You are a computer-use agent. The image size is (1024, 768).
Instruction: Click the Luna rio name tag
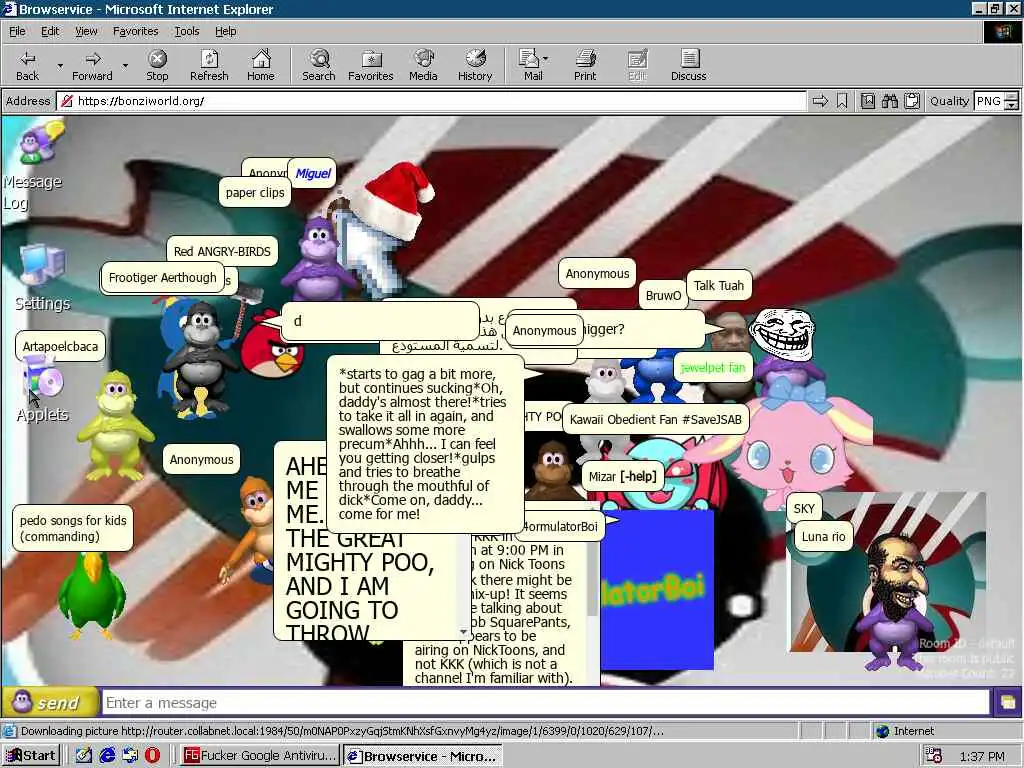(823, 536)
